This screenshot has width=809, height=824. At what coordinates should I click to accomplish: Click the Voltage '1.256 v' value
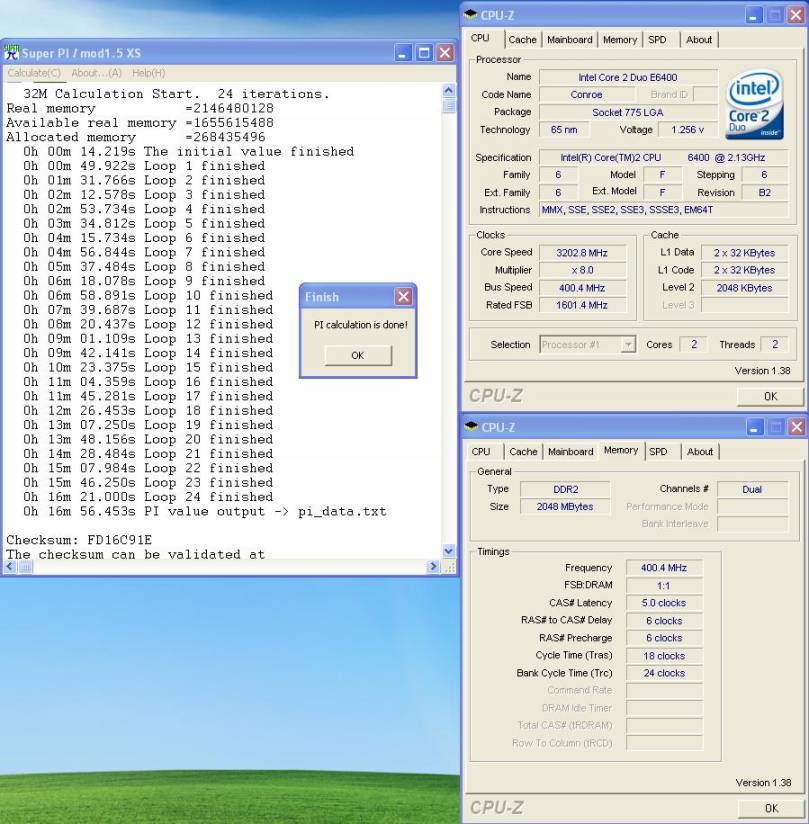pyautogui.click(x=688, y=130)
